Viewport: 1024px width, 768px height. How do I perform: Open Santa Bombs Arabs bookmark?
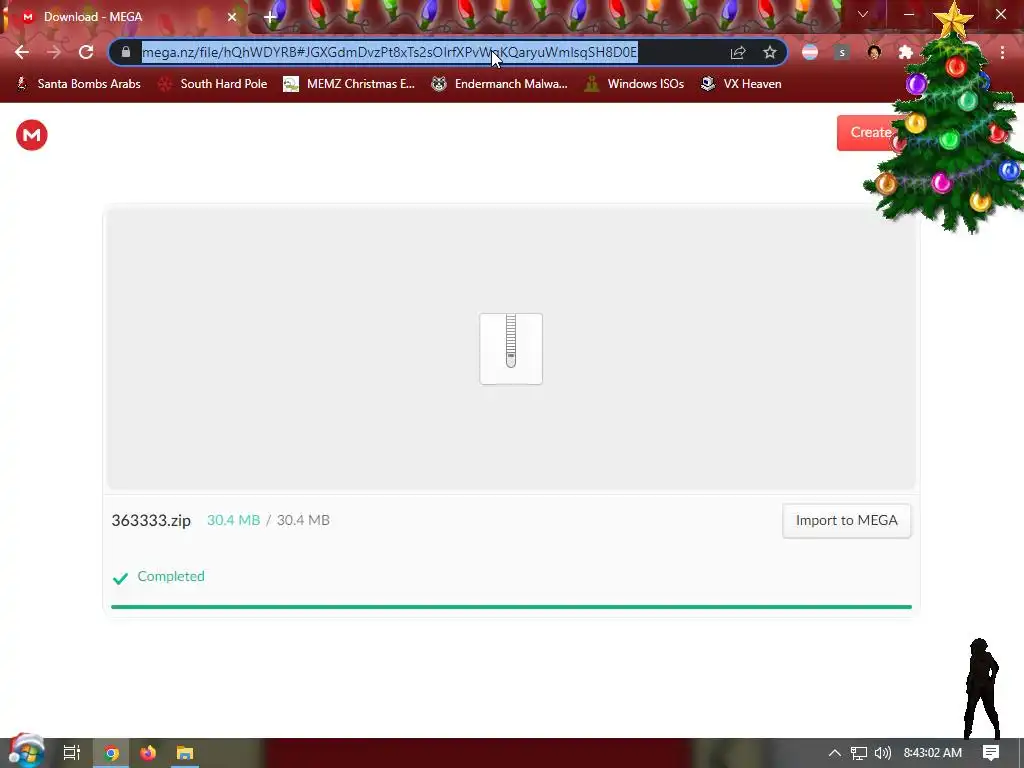pos(78,84)
